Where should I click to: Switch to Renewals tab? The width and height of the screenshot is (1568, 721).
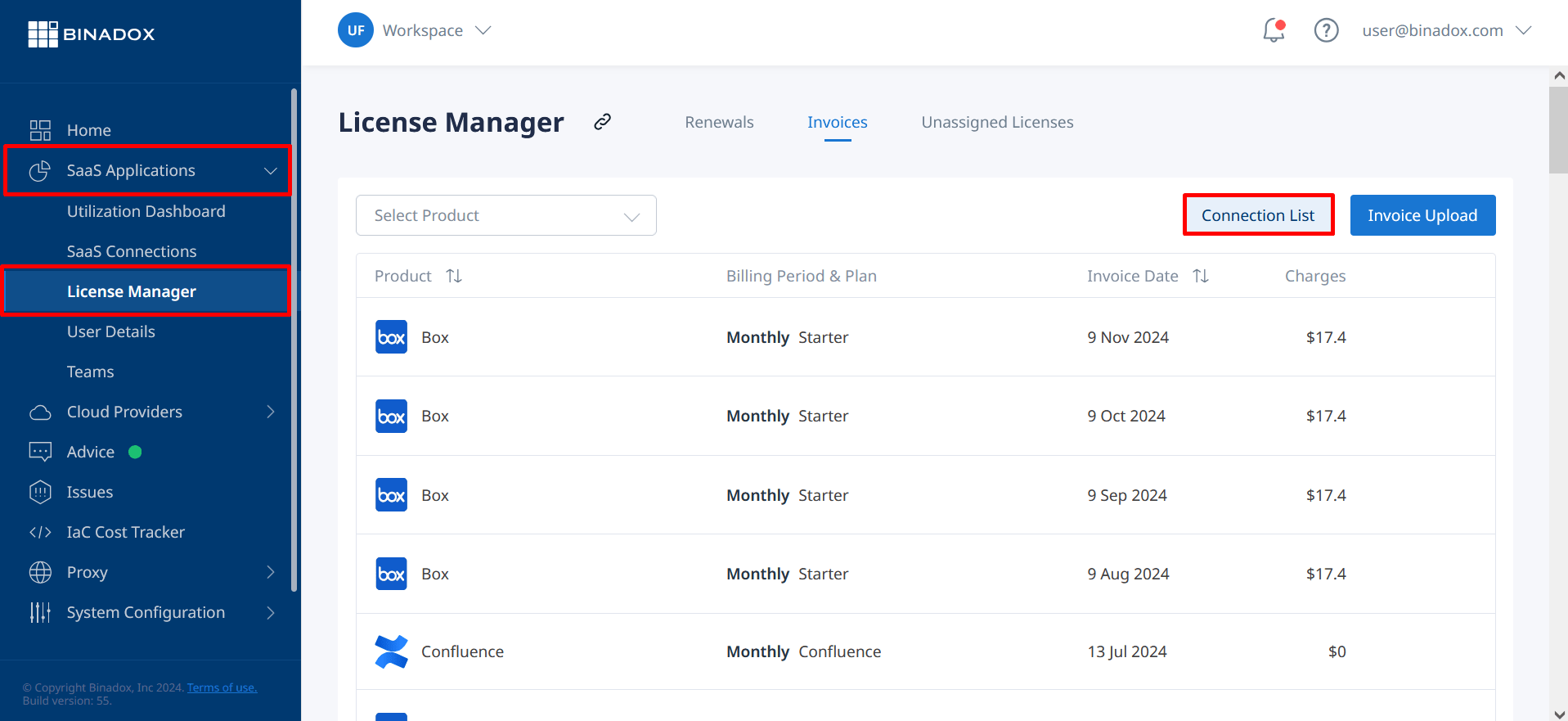pos(719,122)
